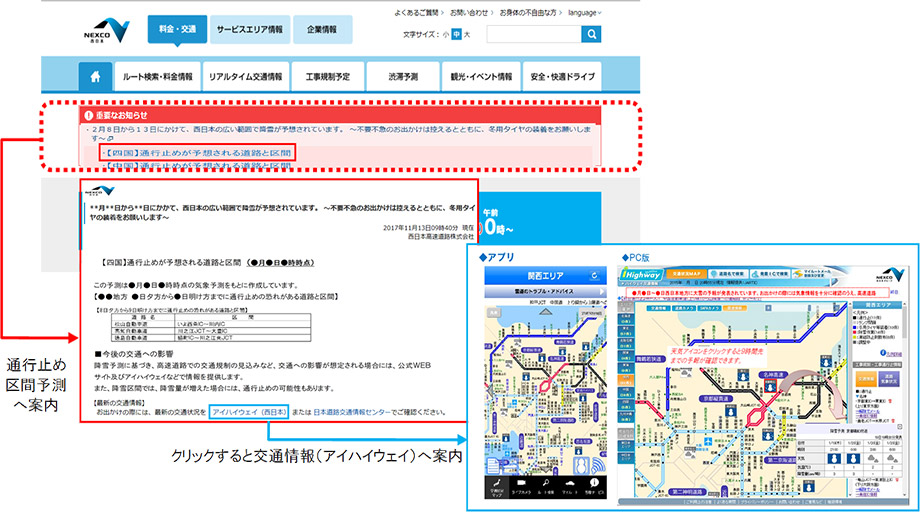Click the NEXCO logo in the notice document
The image size is (920, 512).
(x=100, y=191)
